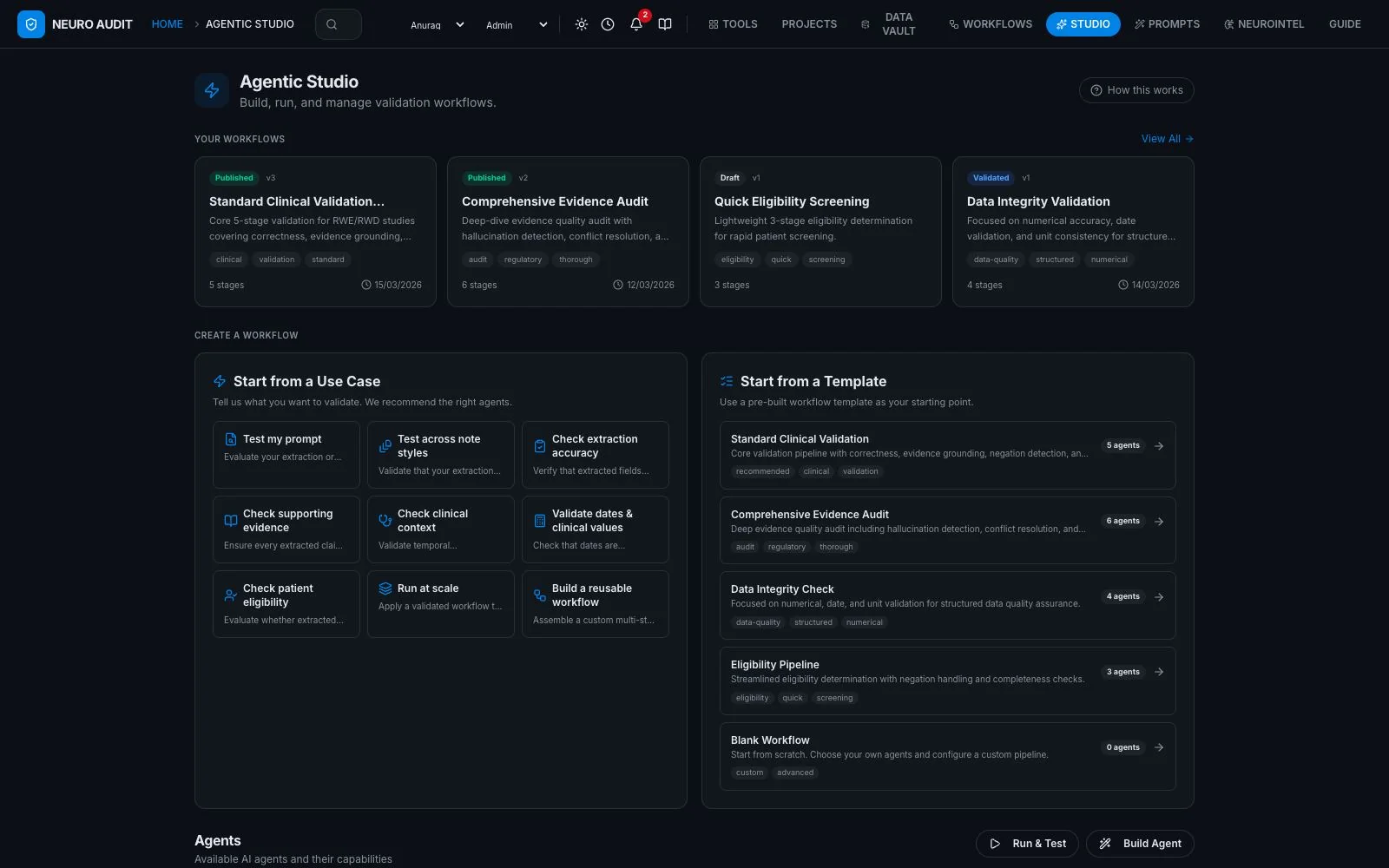Click the Build Agent button
The image size is (1389, 868).
coord(1140,844)
